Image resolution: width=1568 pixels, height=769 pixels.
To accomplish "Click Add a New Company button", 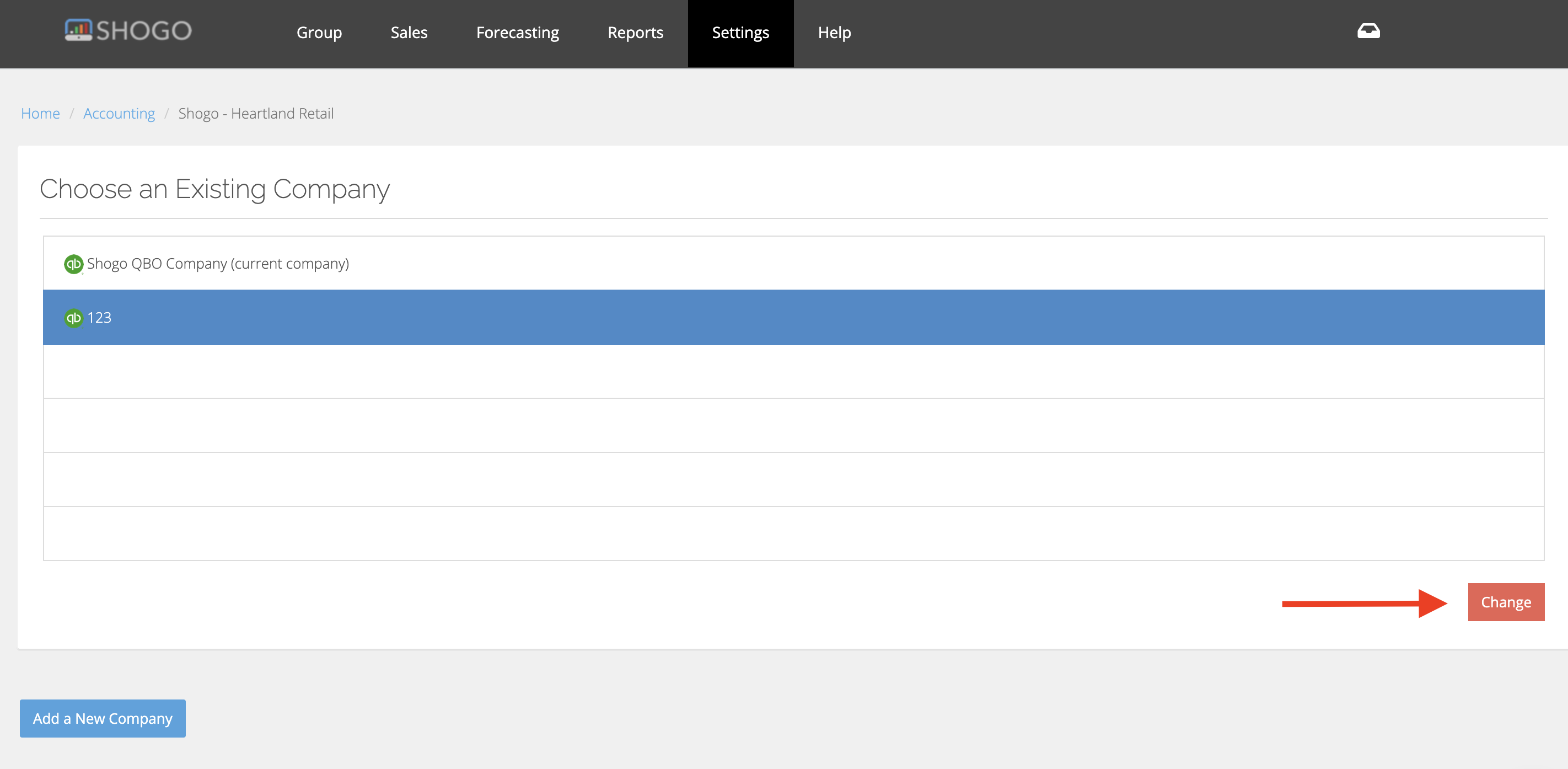I will pyautogui.click(x=103, y=718).
